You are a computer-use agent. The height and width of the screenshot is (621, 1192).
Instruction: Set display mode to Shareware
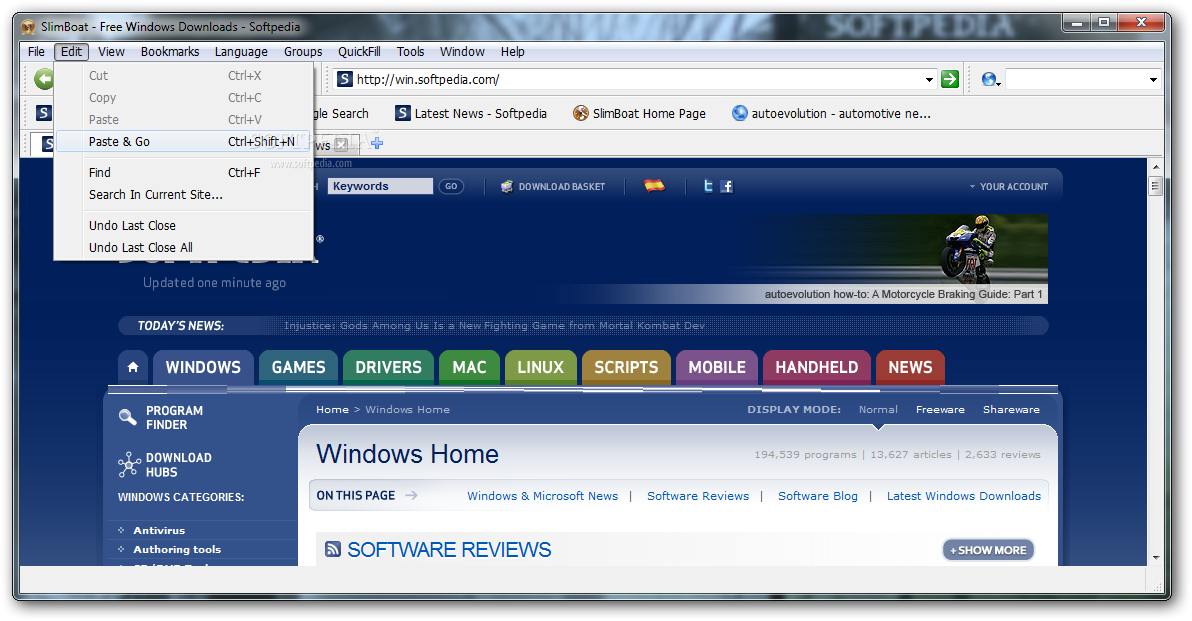pyautogui.click(x=1011, y=409)
